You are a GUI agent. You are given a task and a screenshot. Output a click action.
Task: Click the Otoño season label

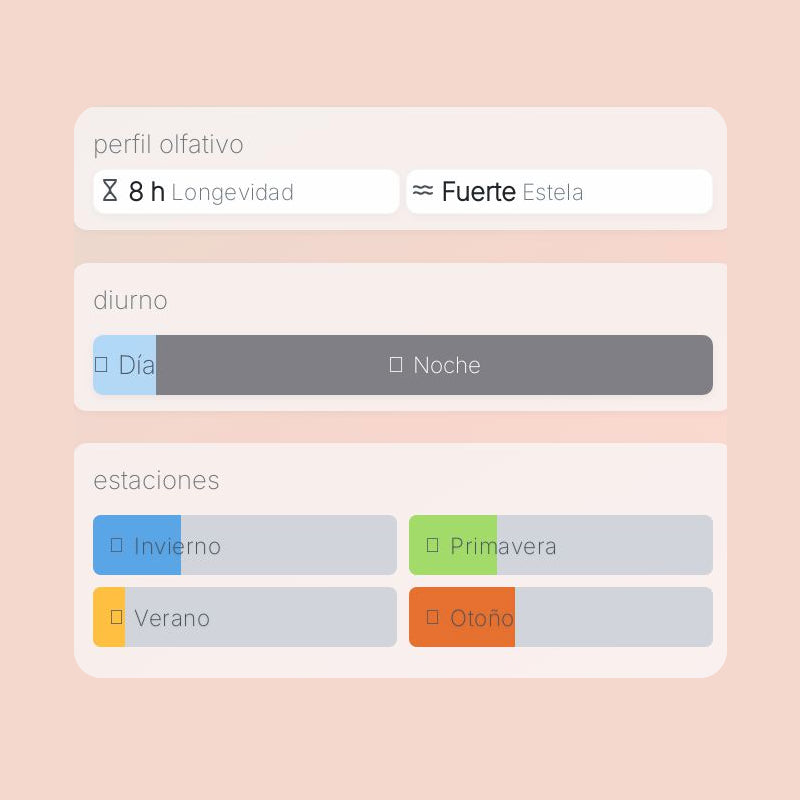pos(482,618)
